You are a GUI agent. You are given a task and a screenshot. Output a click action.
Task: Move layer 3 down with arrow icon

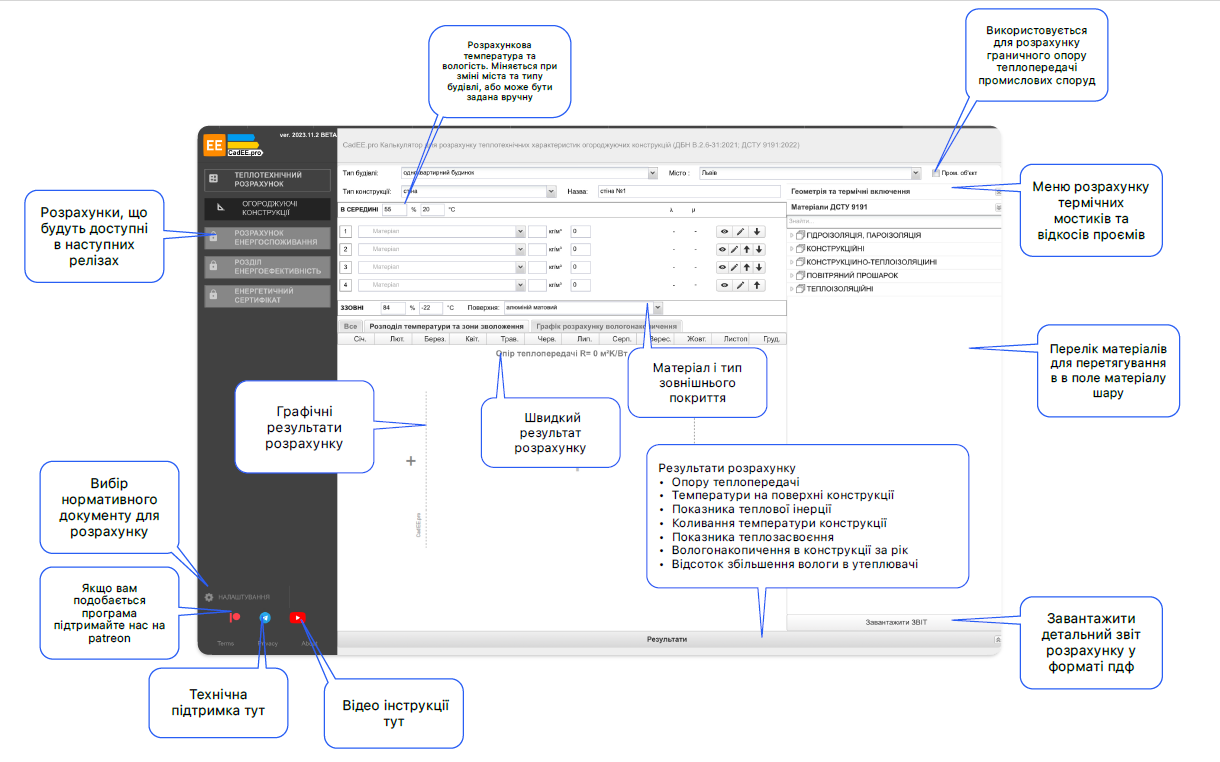tap(759, 267)
